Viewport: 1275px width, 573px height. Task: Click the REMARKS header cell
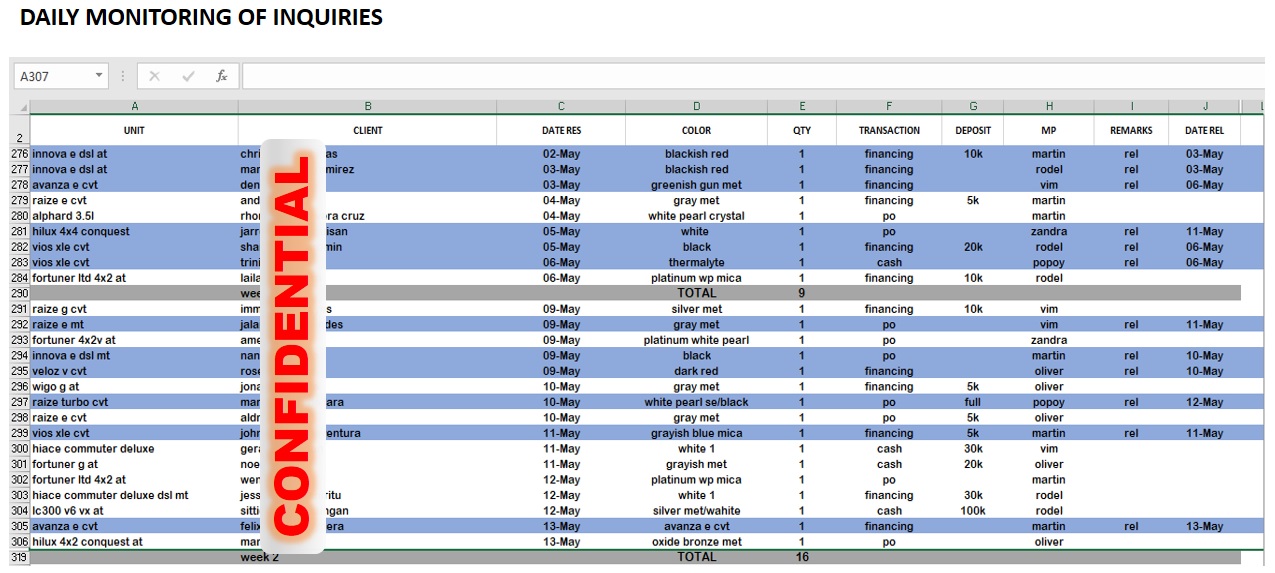point(1131,130)
